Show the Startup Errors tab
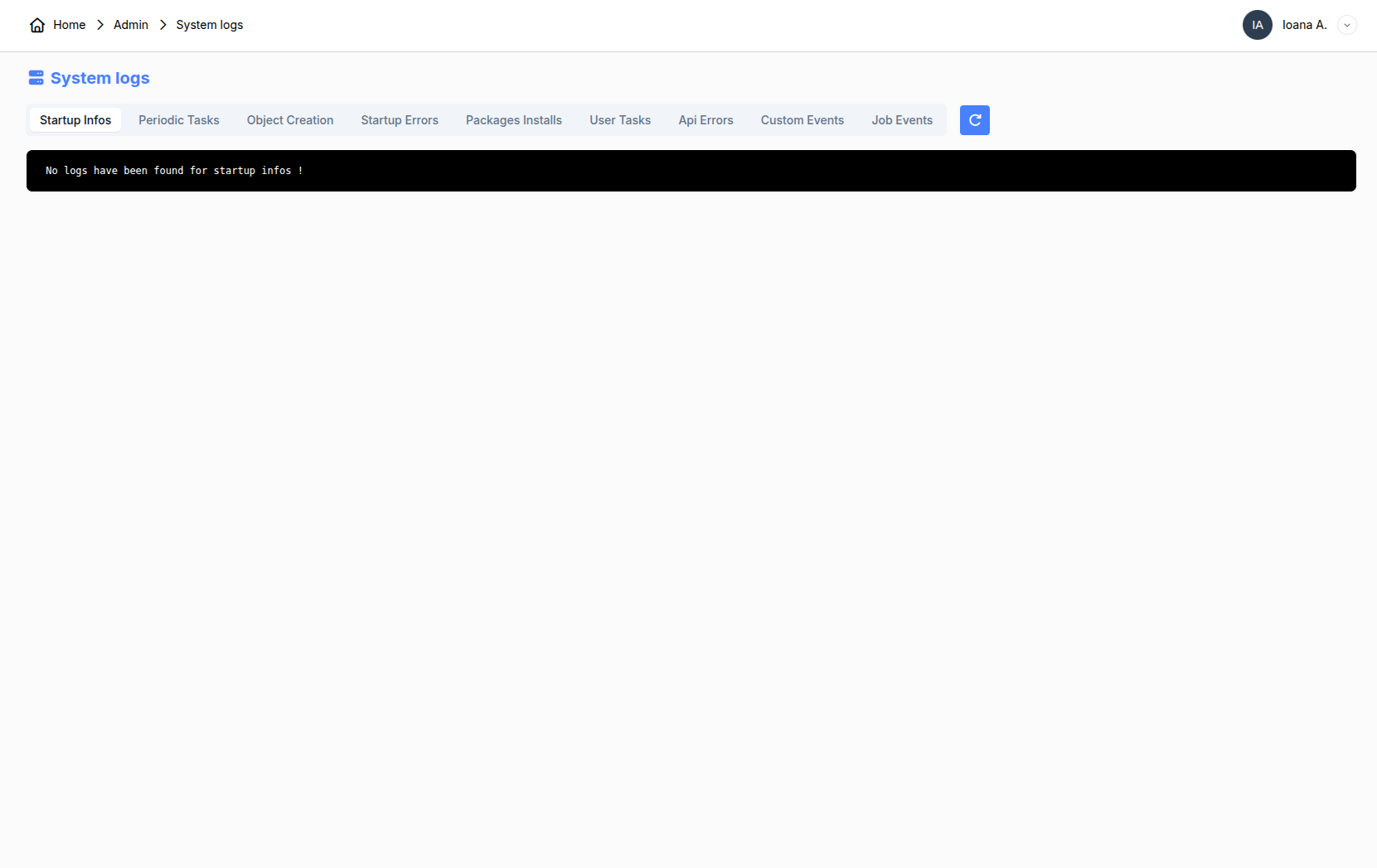The height and width of the screenshot is (868, 1377). (x=400, y=120)
